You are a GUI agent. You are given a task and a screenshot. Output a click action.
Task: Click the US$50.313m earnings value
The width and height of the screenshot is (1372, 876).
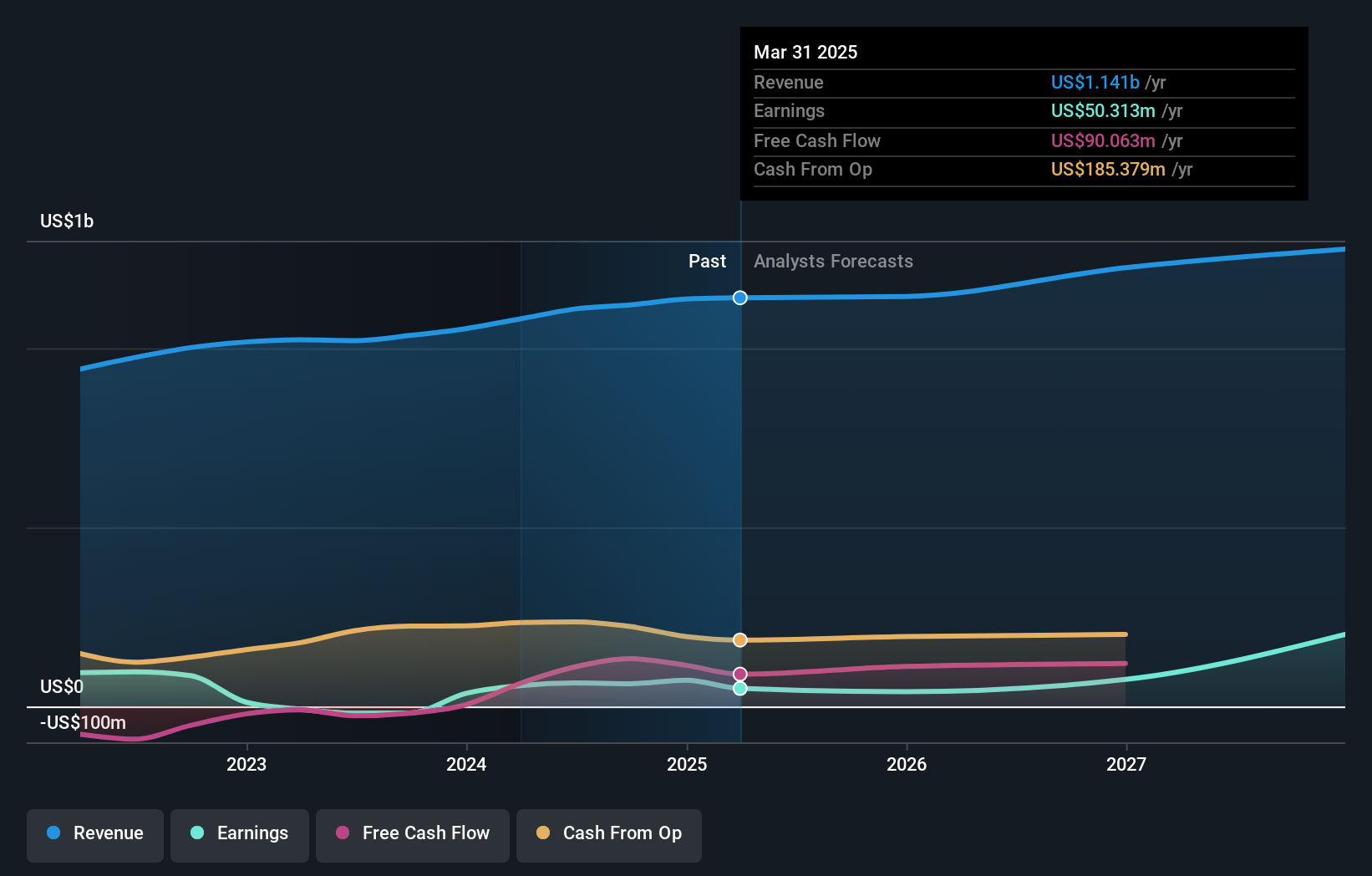click(x=1103, y=110)
